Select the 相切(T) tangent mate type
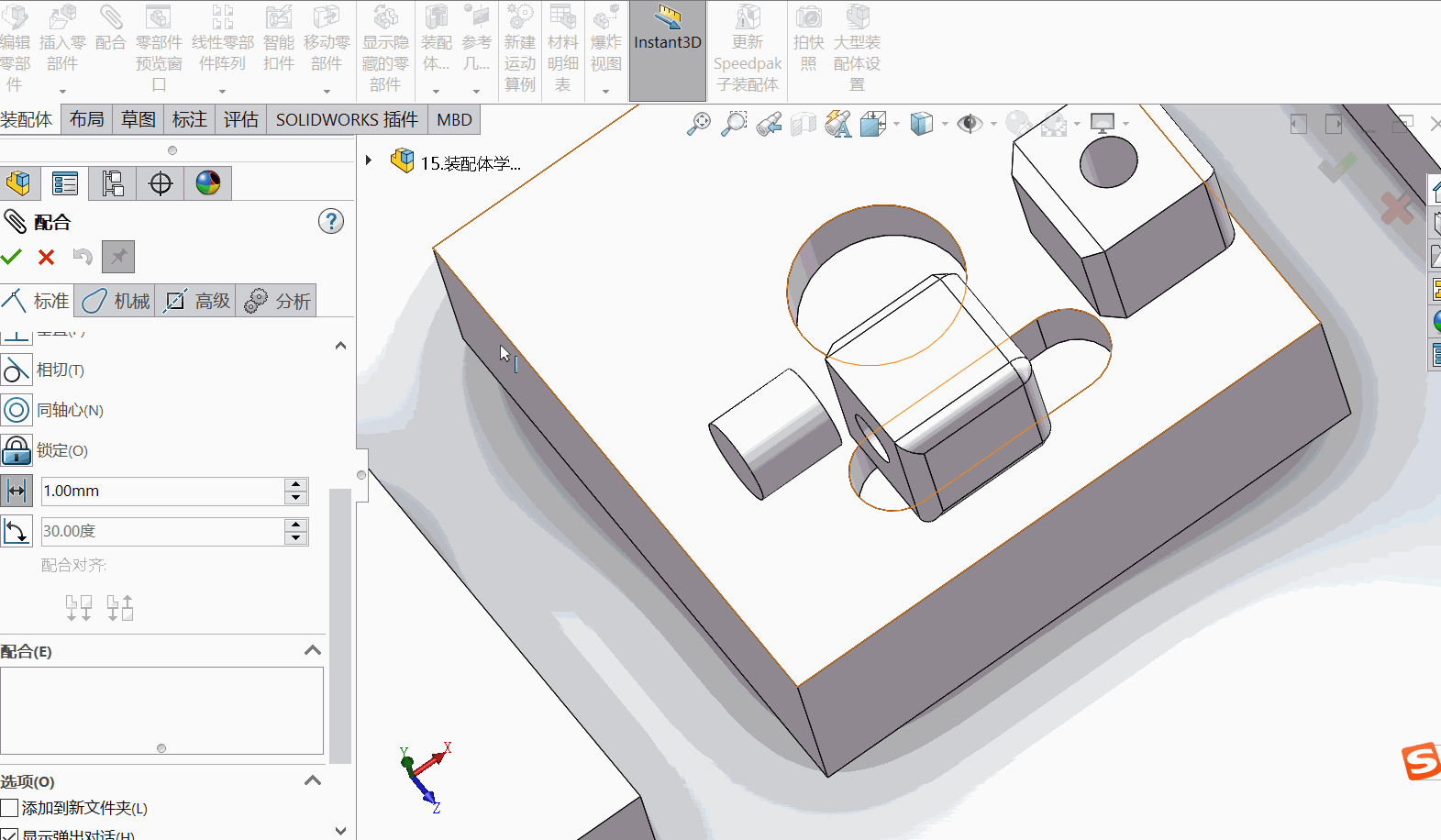Viewport: 1441px width, 840px height. pos(44,370)
